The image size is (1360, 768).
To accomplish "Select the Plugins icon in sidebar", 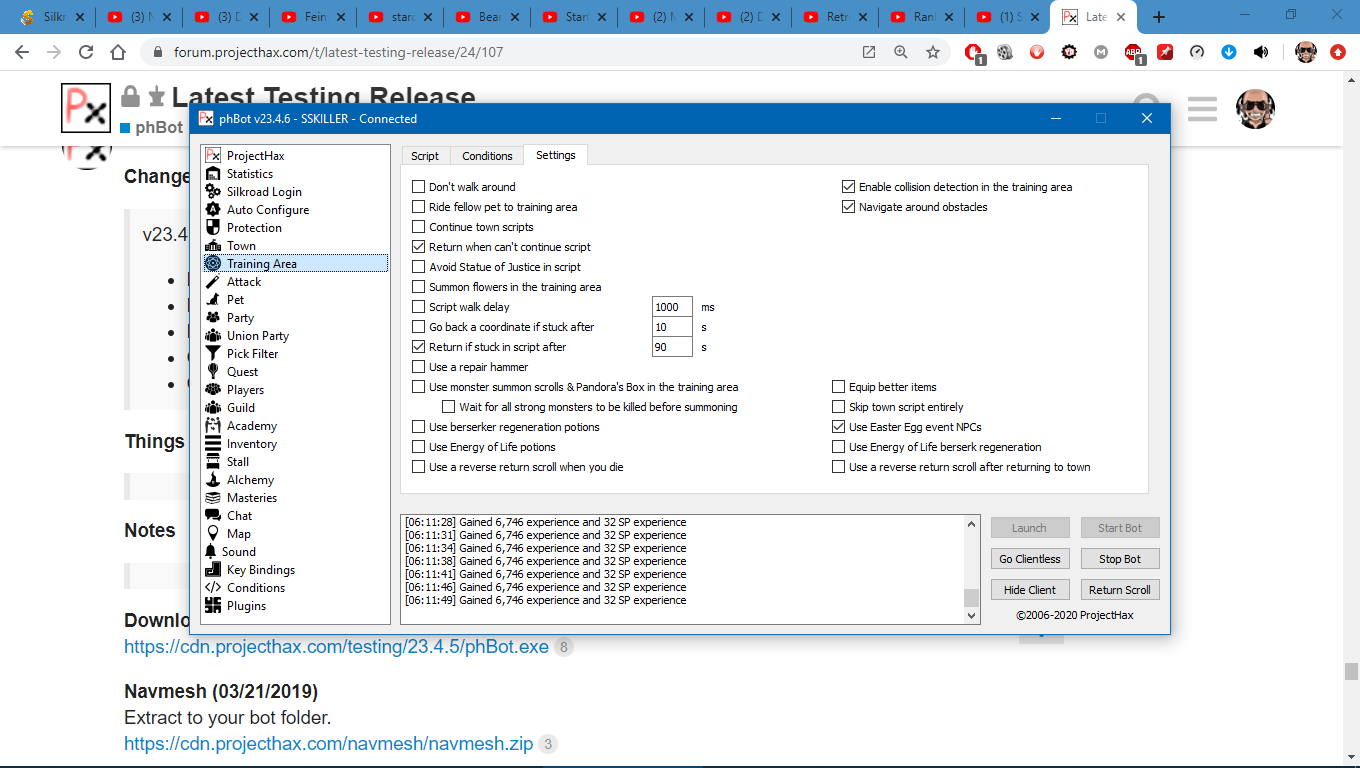I will click(x=212, y=606).
